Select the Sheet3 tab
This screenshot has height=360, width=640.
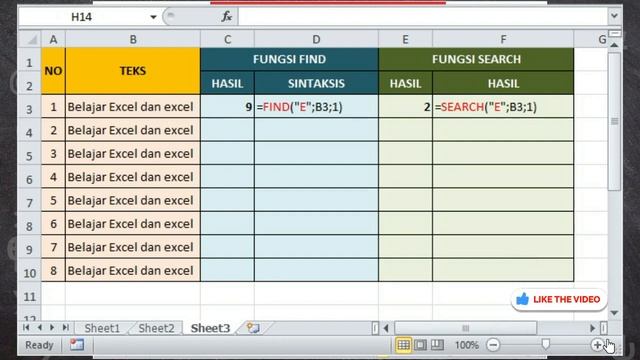pyautogui.click(x=210, y=328)
